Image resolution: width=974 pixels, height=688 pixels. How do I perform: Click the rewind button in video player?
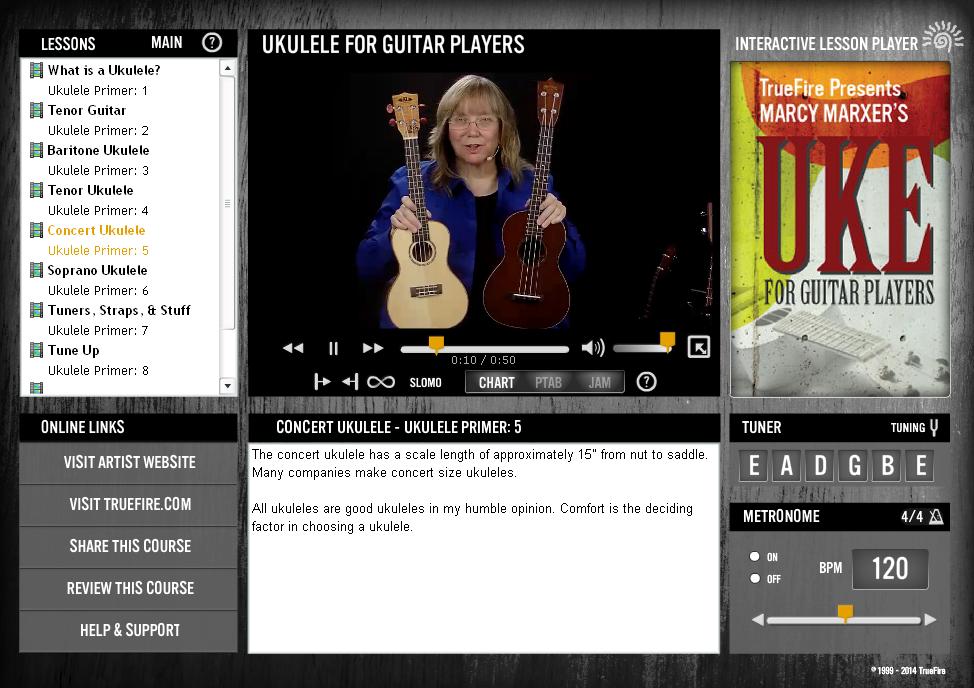293,348
